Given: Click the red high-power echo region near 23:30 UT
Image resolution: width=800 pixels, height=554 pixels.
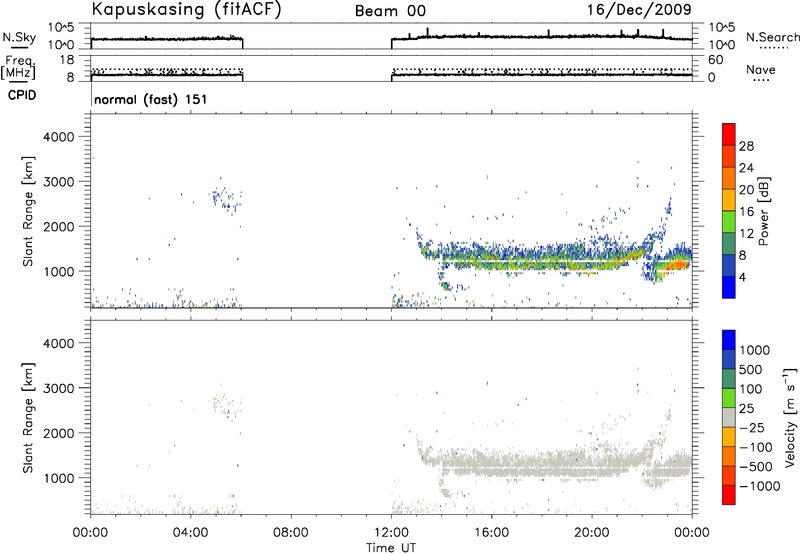Looking at the screenshot, I should 677,265.
